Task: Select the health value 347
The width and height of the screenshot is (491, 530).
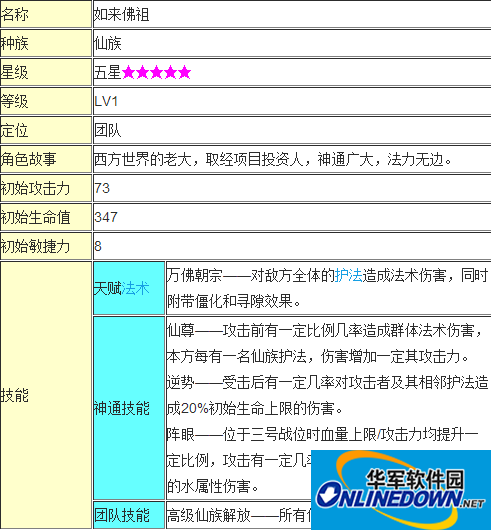Action: coord(106,217)
